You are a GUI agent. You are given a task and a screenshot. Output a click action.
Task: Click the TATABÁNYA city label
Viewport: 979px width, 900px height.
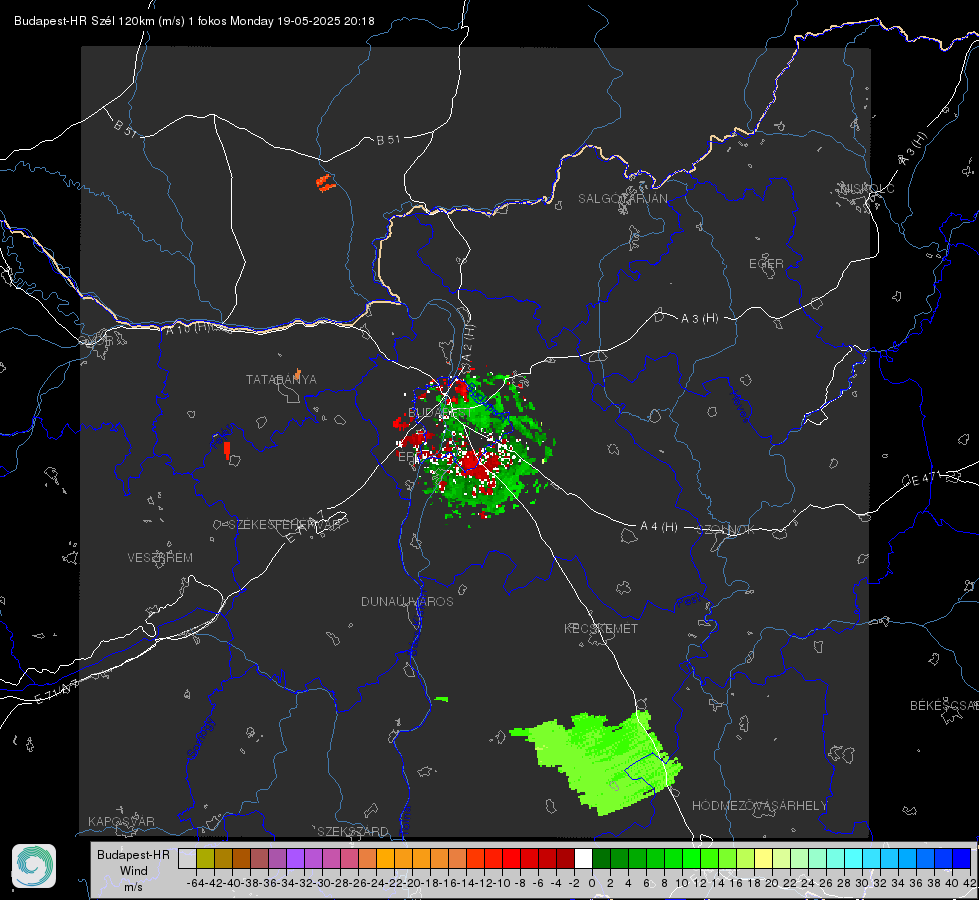pyautogui.click(x=281, y=379)
